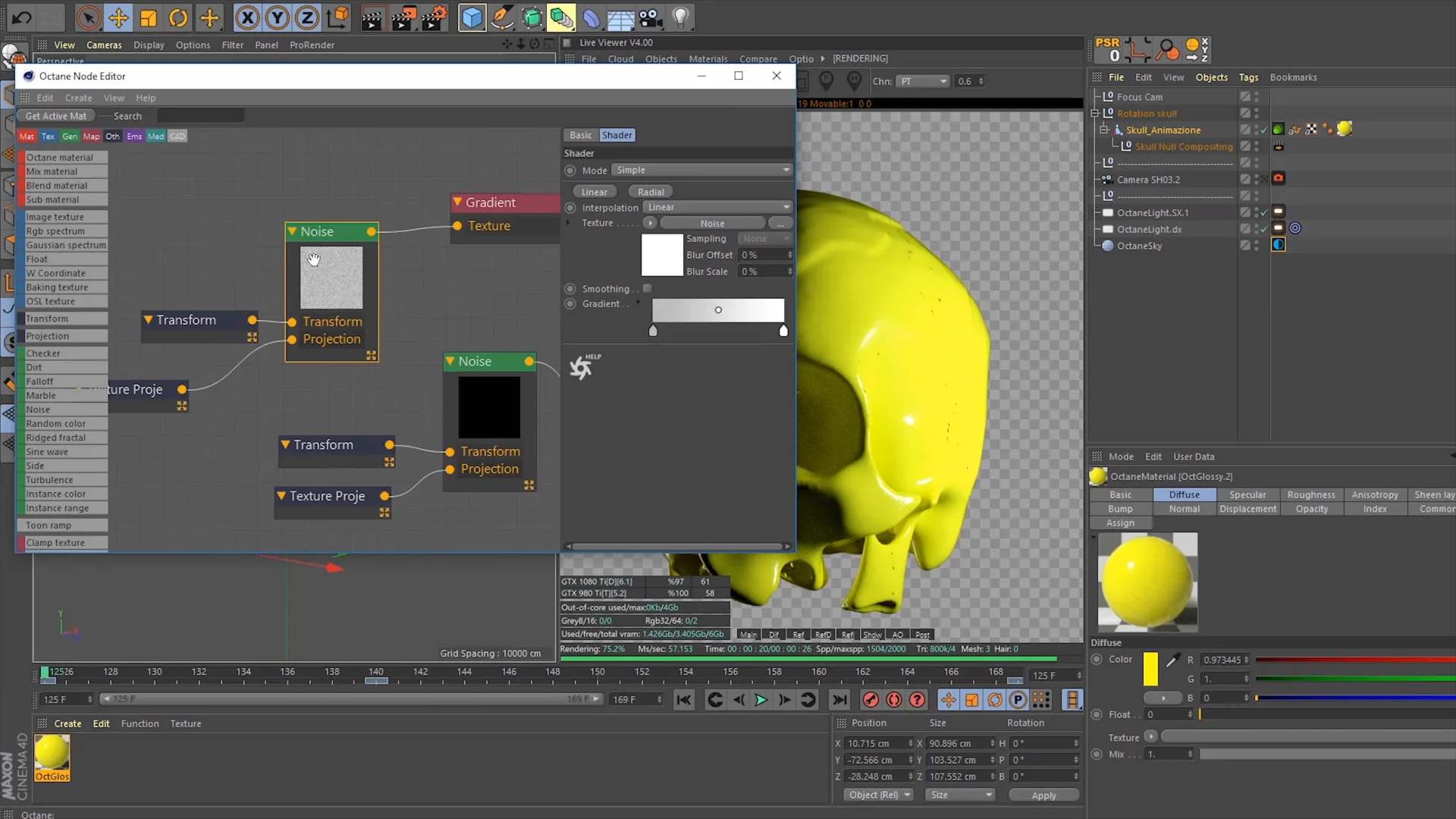Select the Move tool in the top toolbar
This screenshot has width=1456, height=819.
(118, 17)
